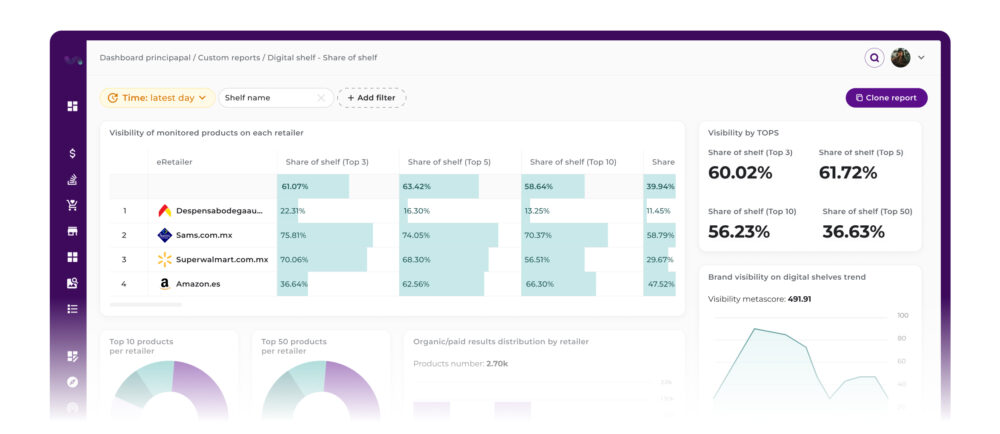This screenshot has height=434, width=1000.
Task: Click the Despensabodegaau logo icon
Action: [x=165, y=211]
